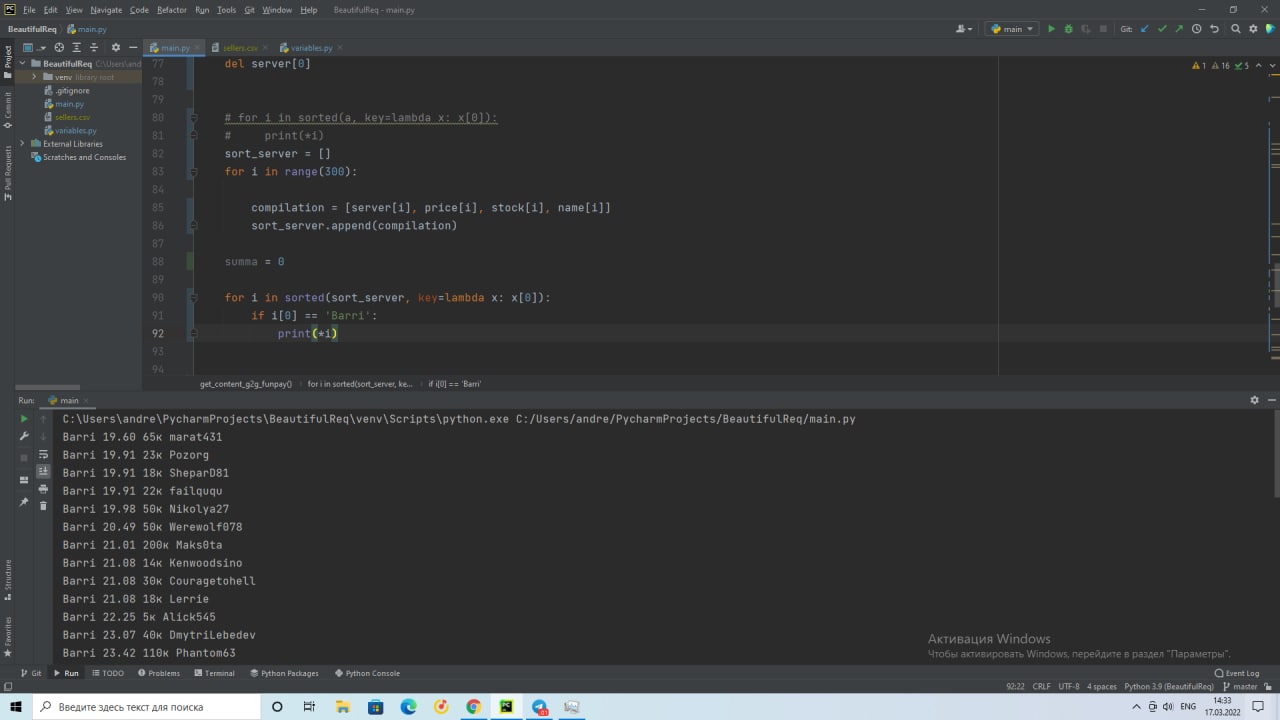The height and width of the screenshot is (720, 1280).
Task: Clear run output with the trash icon
Action: coord(43,506)
